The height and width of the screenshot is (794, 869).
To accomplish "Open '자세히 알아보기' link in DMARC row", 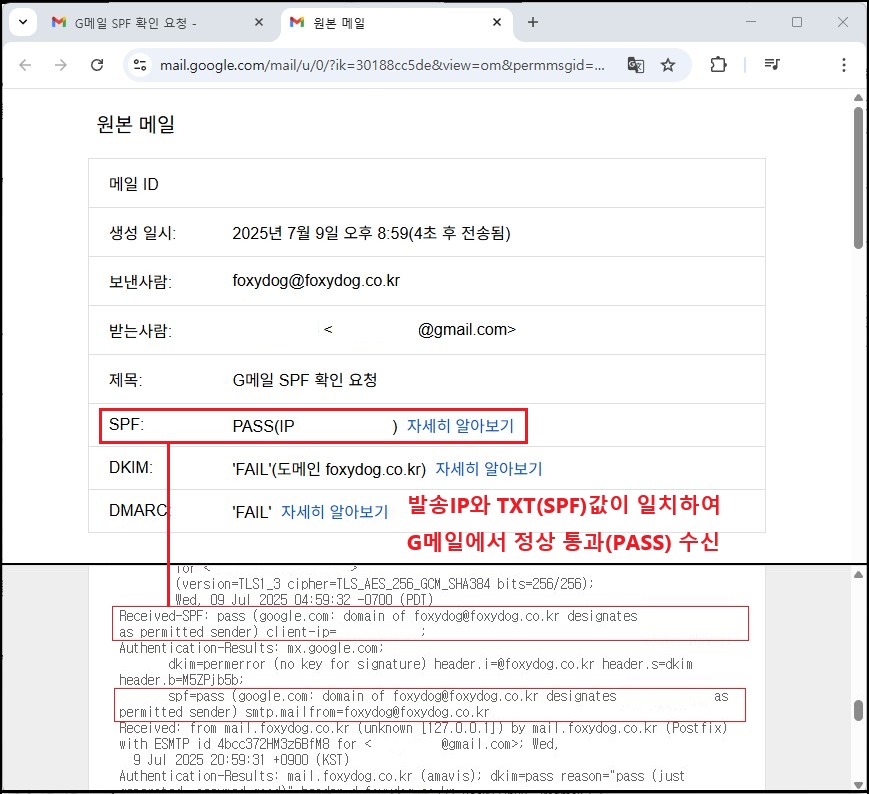I will click(335, 511).
